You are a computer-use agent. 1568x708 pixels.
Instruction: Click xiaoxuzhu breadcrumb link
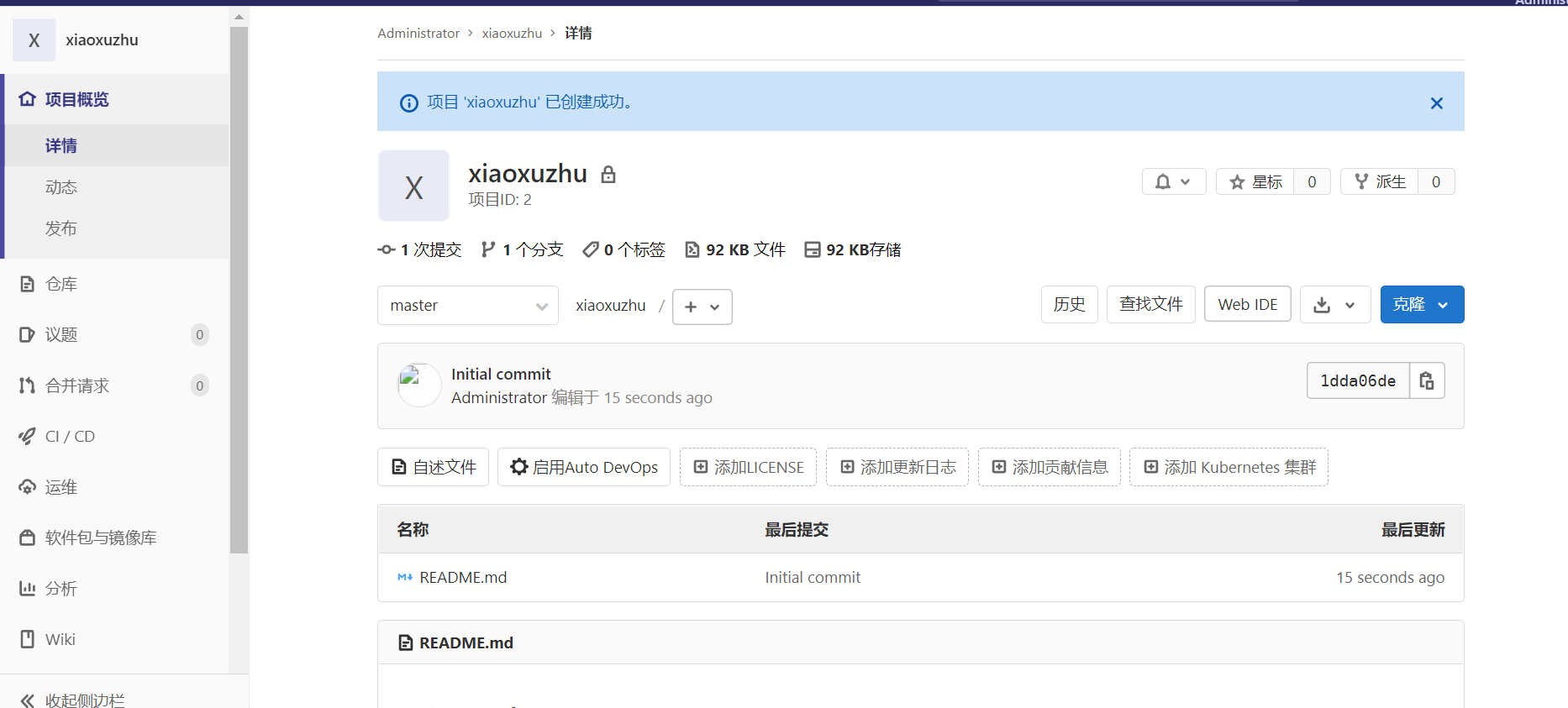[x=512, y=33]
